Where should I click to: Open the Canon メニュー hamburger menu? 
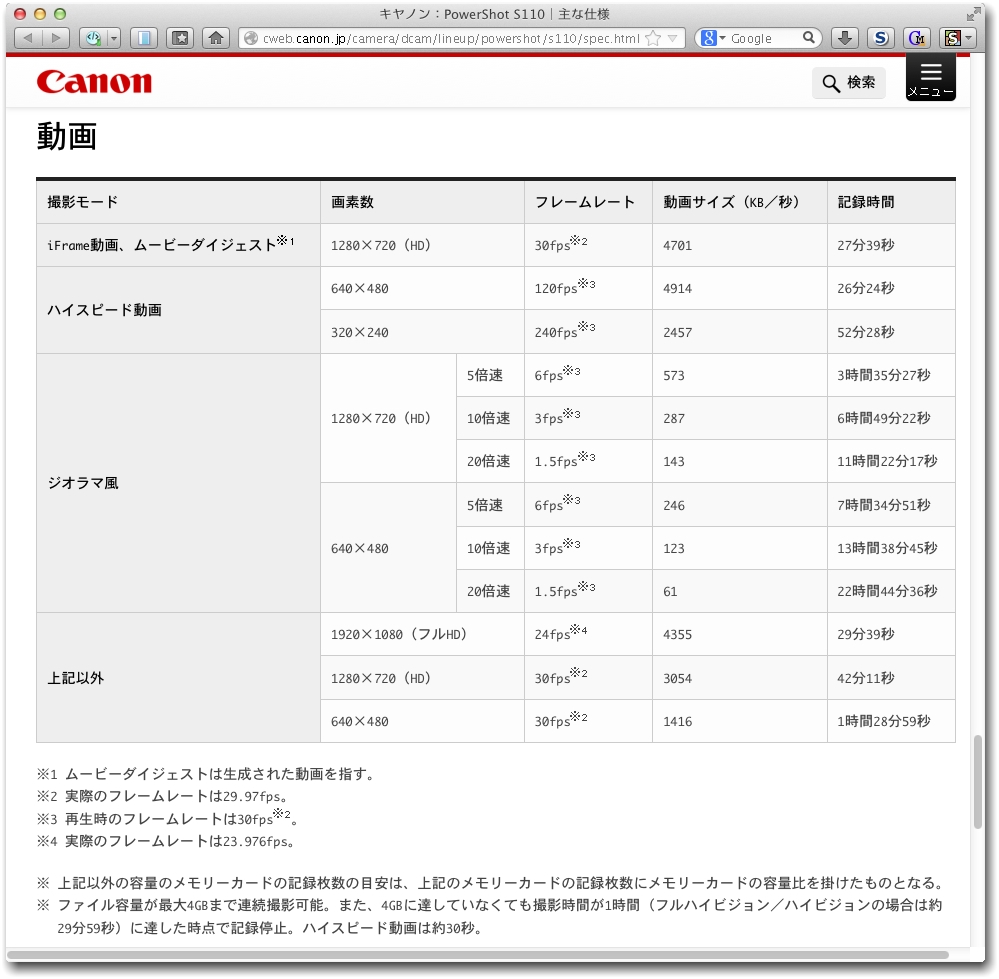tap(930, 78)
